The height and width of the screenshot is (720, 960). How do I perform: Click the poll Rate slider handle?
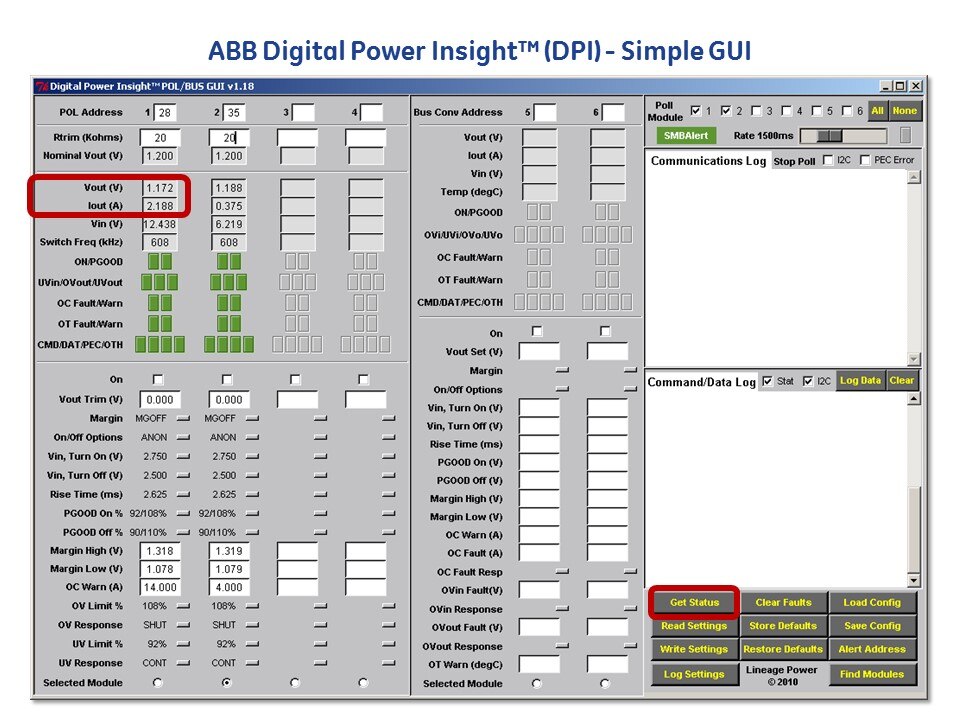point(829,135)
